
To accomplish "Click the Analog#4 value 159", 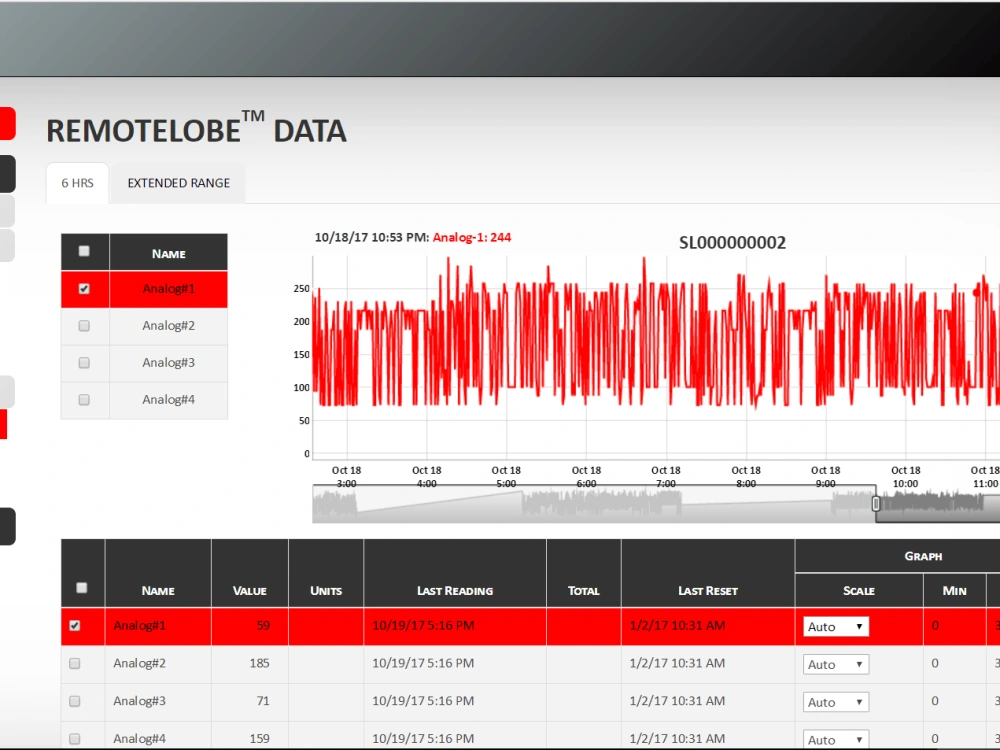I will pos(260,739).
